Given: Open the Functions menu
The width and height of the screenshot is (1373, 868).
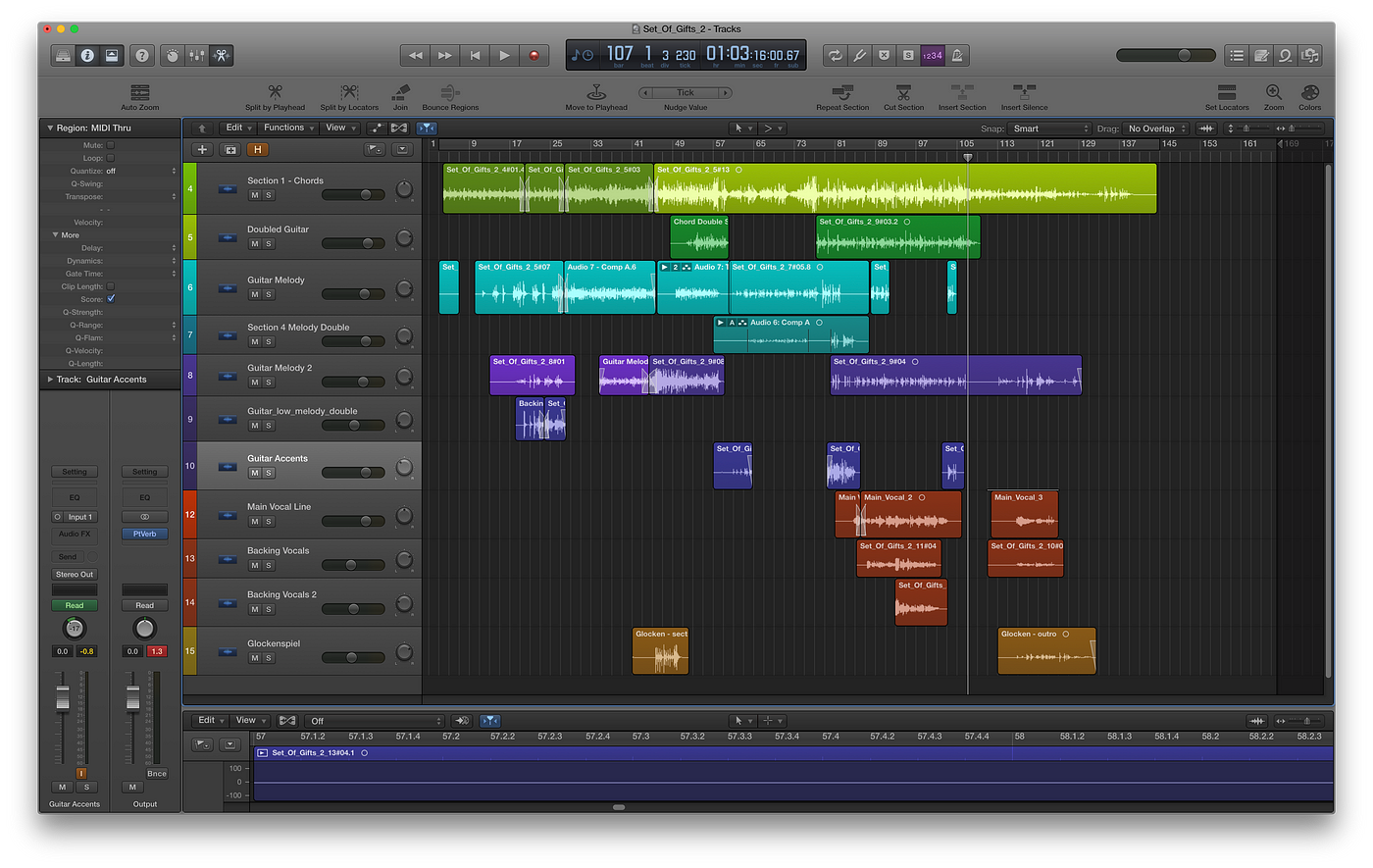Looking at the screenshot, I should 288,128.
